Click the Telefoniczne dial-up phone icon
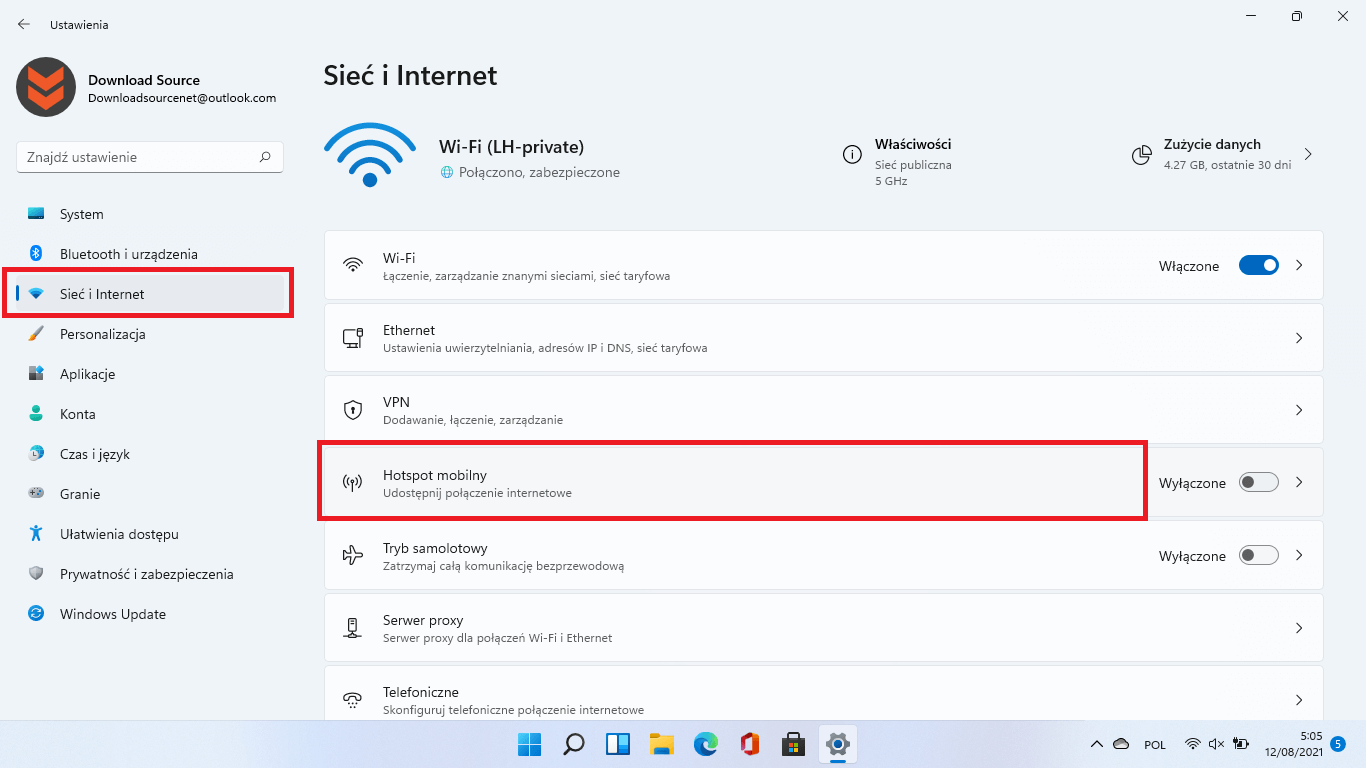The image size is (1366, 768). (x=352, y=700)
